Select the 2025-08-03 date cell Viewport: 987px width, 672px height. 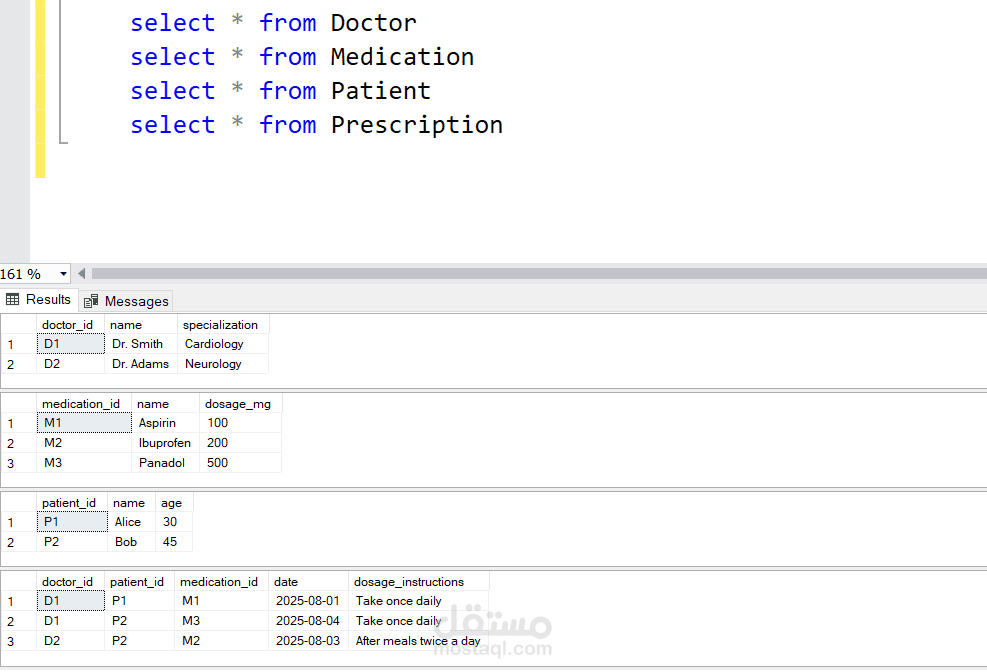click(308, 641)
